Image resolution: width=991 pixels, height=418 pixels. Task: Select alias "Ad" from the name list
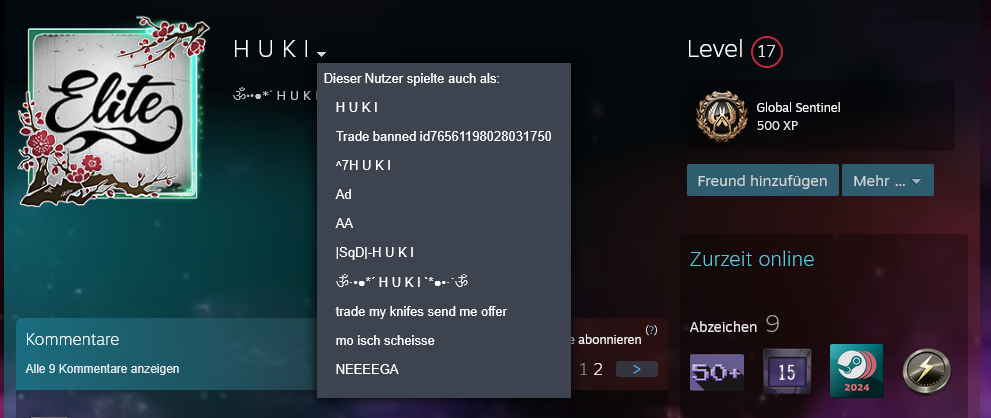pyautogui.click(x=344, y=194)
